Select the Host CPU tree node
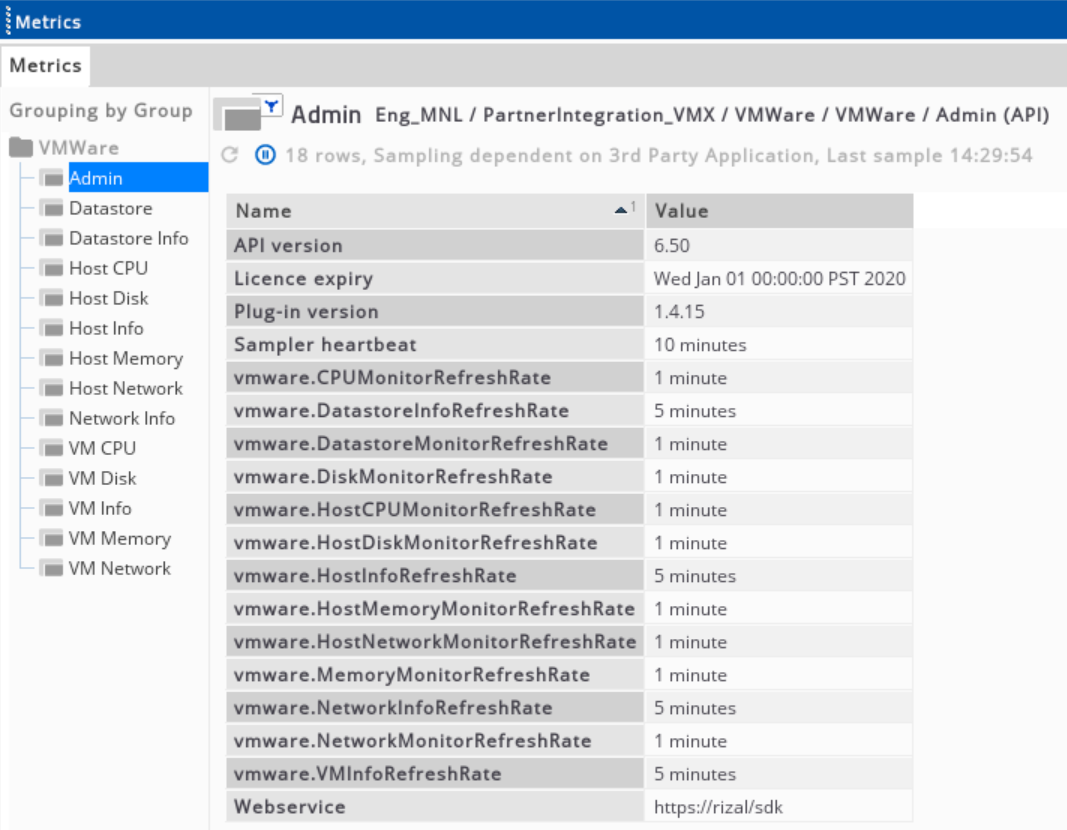The height and width of the screenshot is (830, 1067). pyautogui.click(x=108, y=268)
